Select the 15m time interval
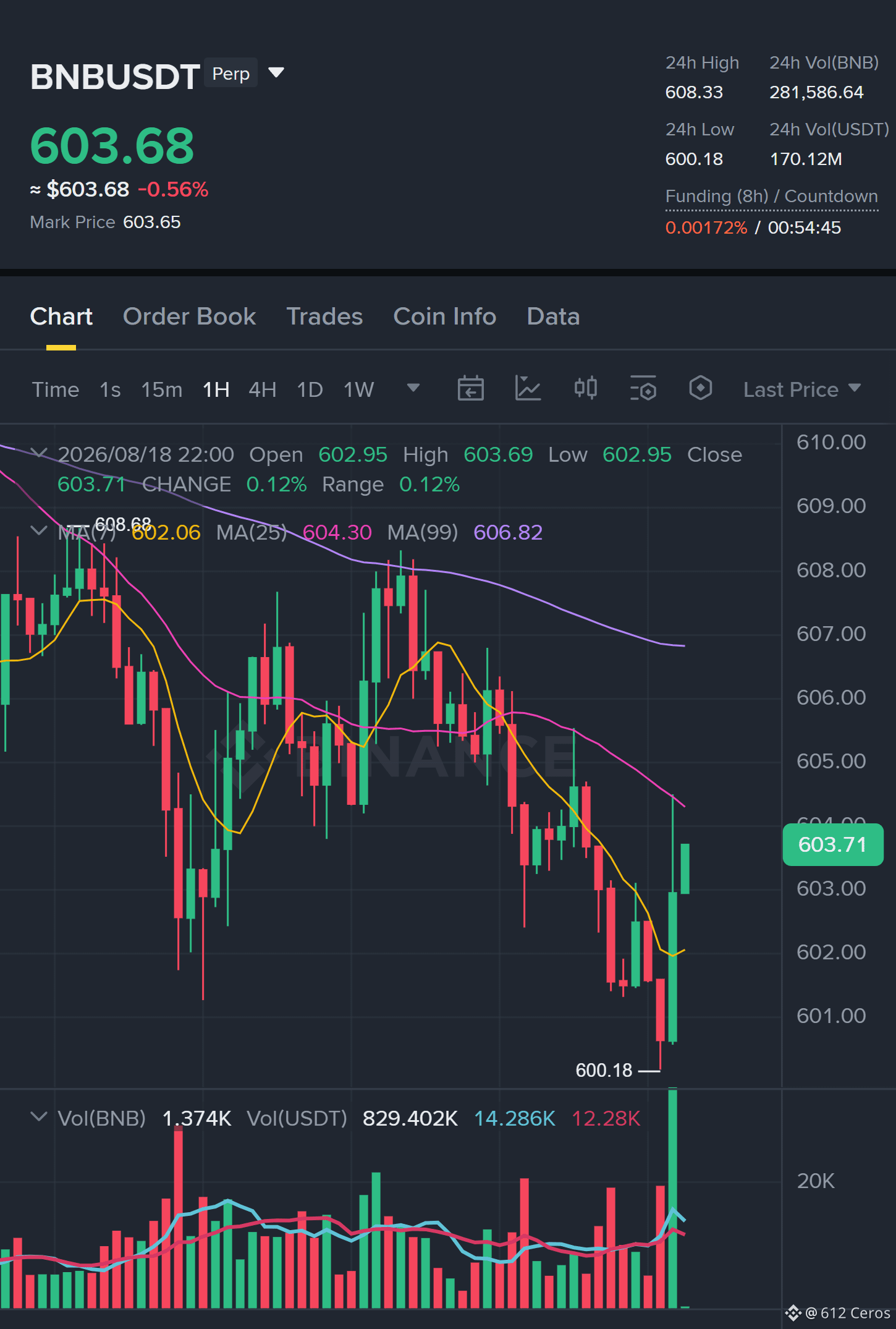 click(x=162, y=389)
